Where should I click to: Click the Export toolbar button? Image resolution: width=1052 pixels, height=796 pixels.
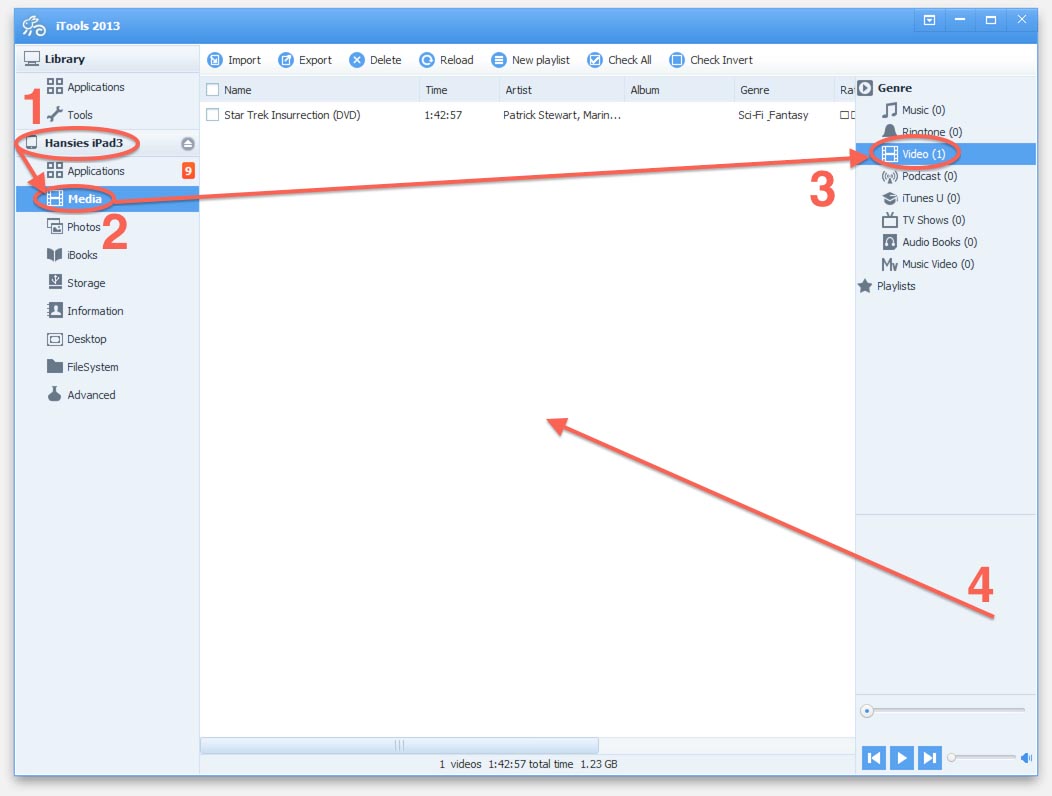(305, 60)
